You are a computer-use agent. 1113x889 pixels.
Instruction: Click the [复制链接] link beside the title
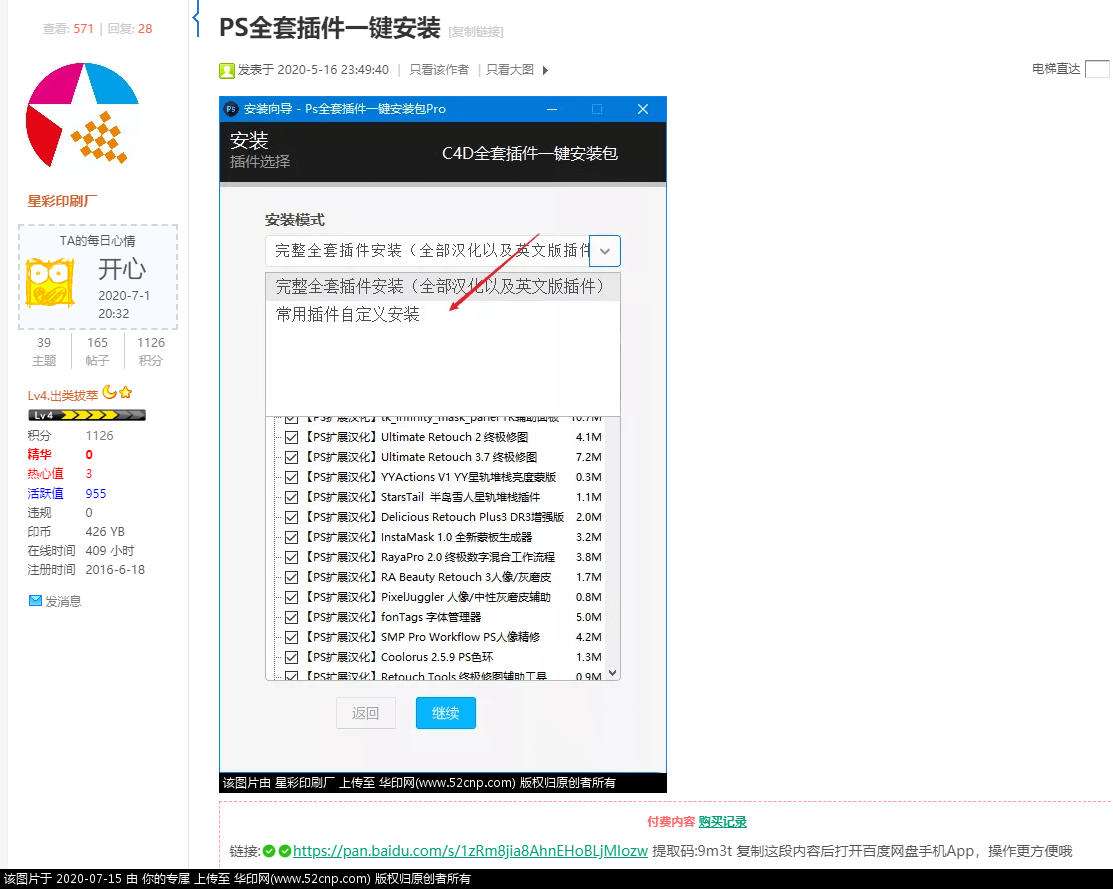point(476,32)
